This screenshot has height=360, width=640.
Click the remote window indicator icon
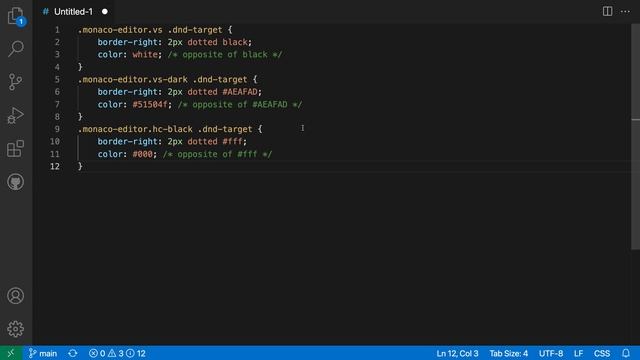point(11,353)
